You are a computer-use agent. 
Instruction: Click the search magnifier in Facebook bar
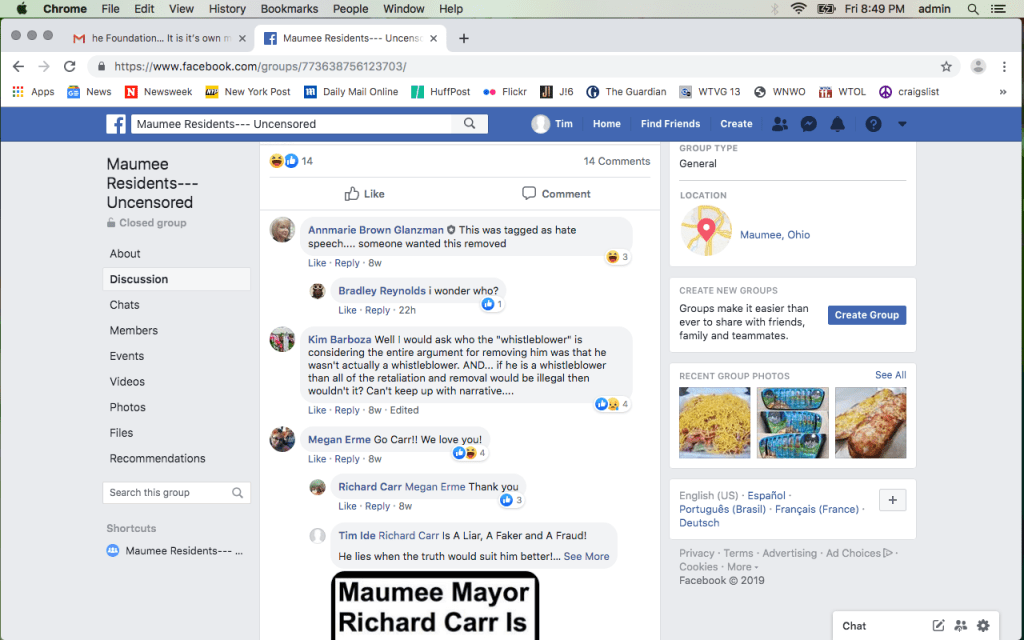coord(469,124)
